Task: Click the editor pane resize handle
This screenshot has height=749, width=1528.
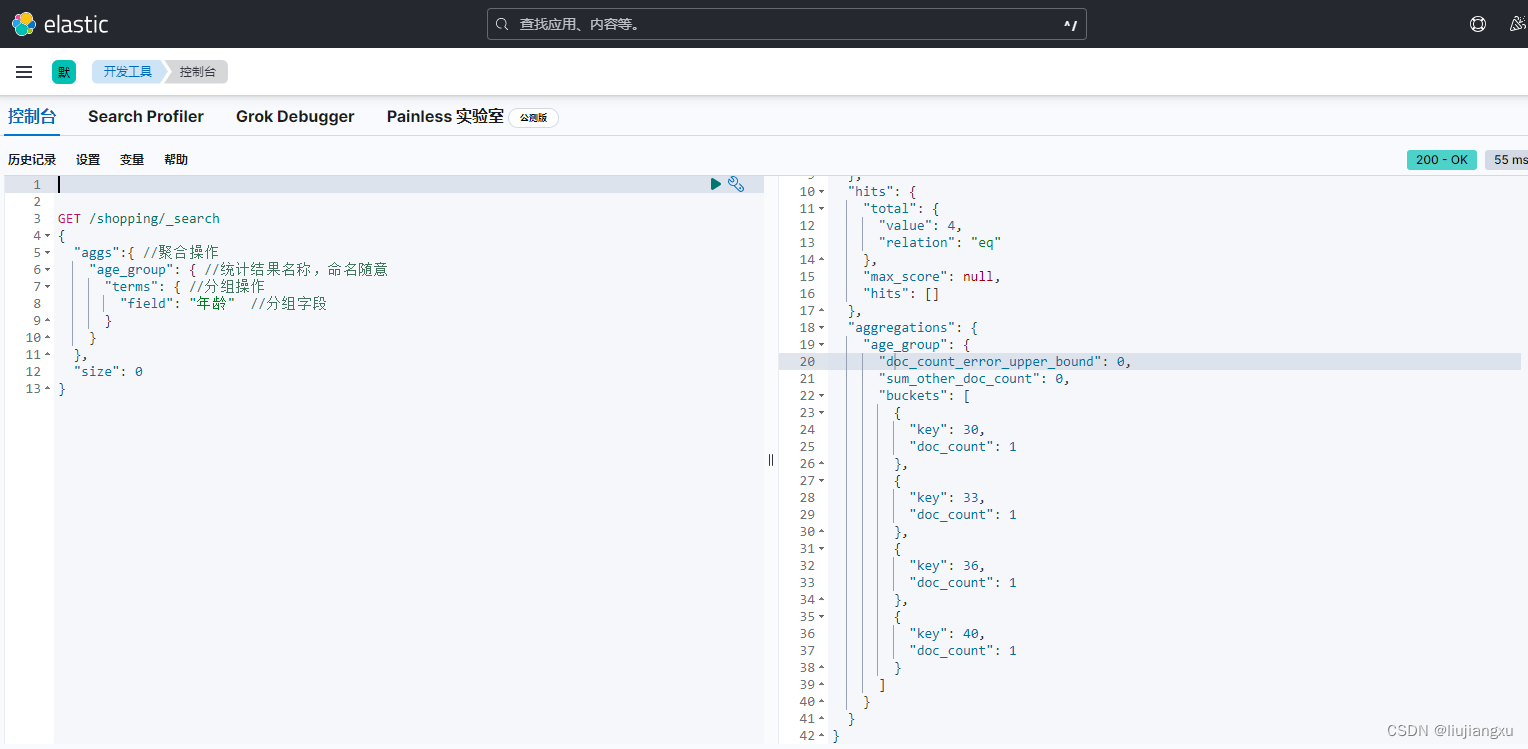Action: 771,460
